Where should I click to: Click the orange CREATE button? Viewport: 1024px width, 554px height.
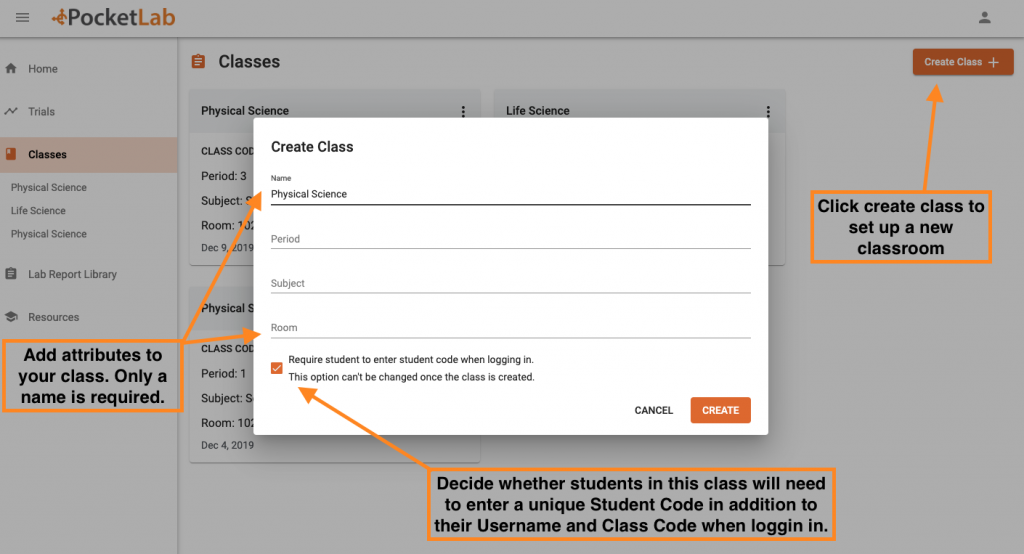[720, 410]
